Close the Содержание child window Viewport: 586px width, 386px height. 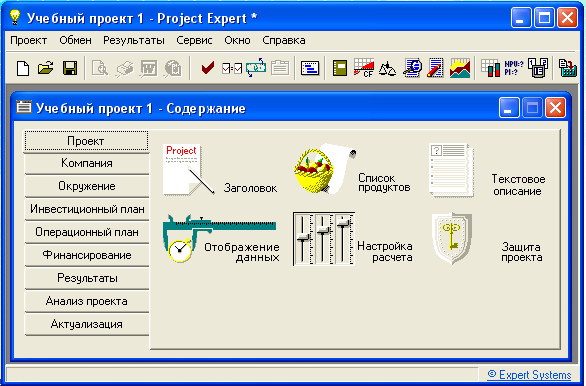tap(555, 108)
